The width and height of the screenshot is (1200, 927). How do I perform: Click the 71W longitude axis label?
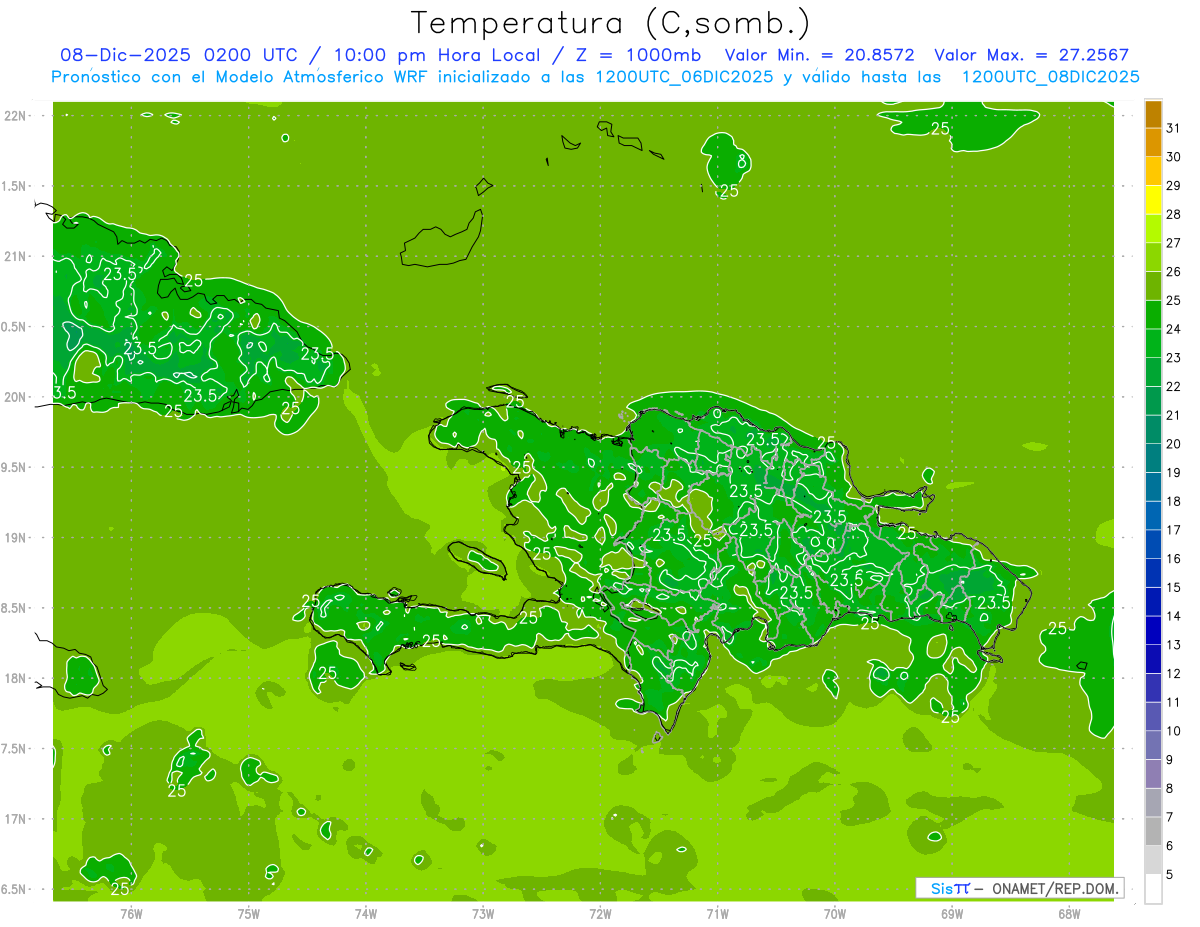[x=717, y=913]
